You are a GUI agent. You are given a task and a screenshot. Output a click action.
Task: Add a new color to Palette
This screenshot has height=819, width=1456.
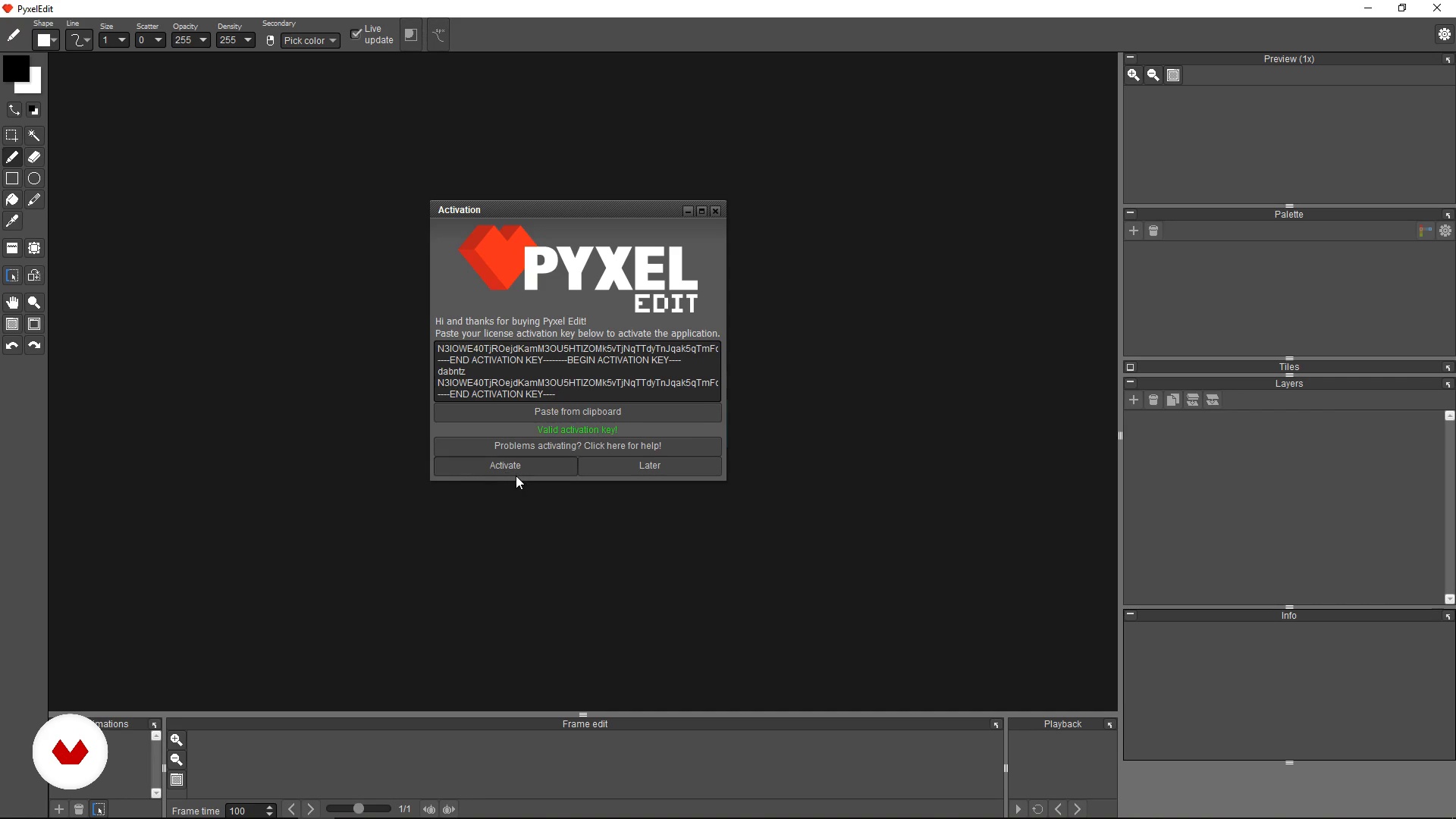(x=1133, y=231)
